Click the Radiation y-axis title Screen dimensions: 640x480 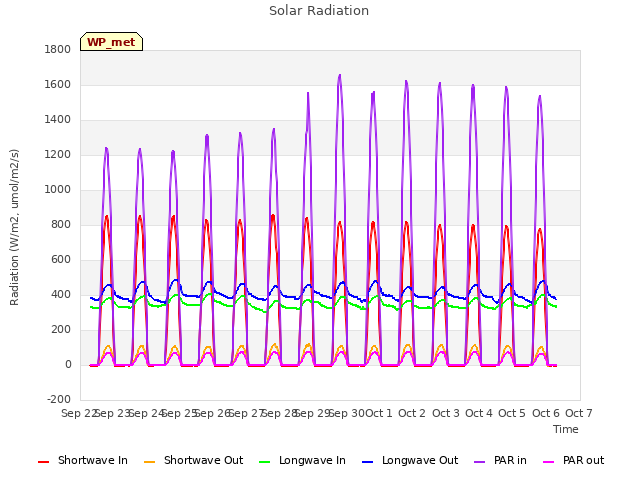pyautogui.click(x=14, y=227)
